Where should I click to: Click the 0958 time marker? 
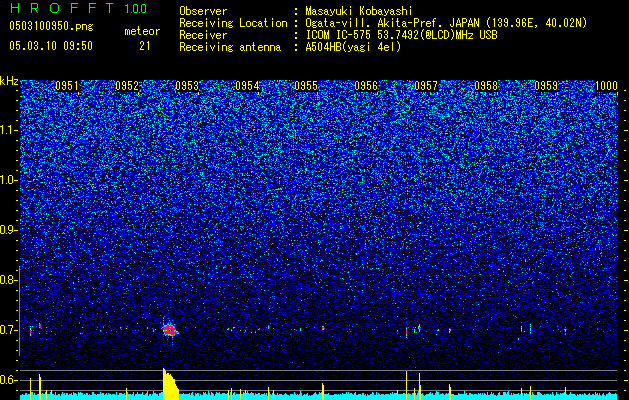point(486,86)
